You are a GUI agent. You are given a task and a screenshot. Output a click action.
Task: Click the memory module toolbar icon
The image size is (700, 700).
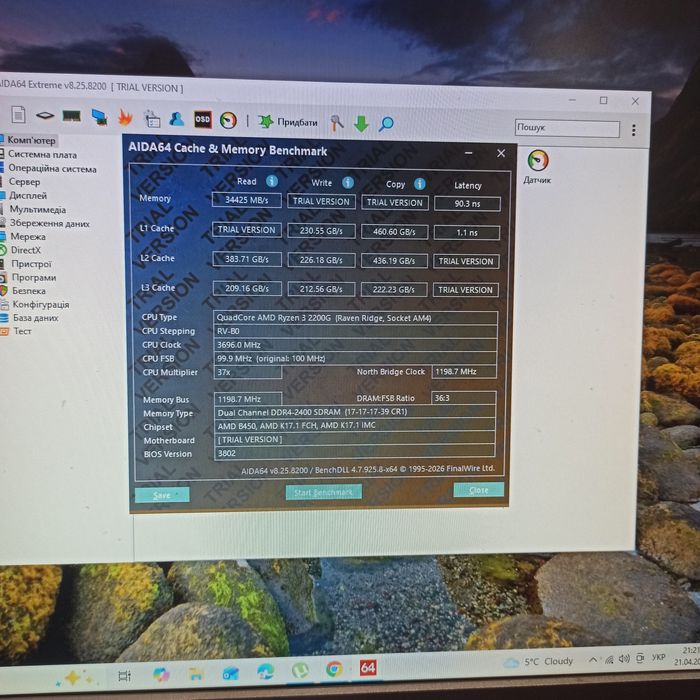(71, 117)
